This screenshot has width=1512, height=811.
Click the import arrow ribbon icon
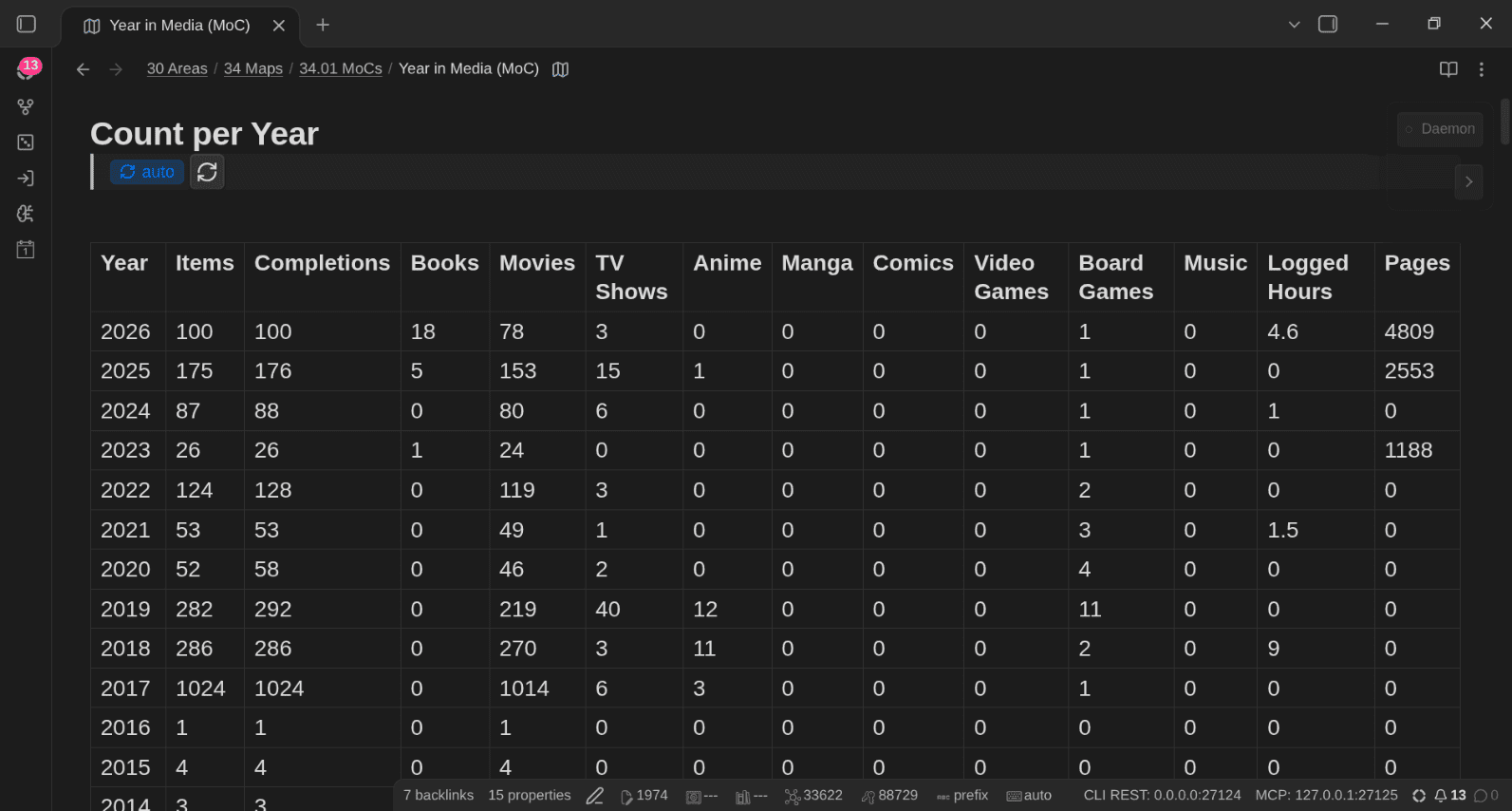point(26,178)
